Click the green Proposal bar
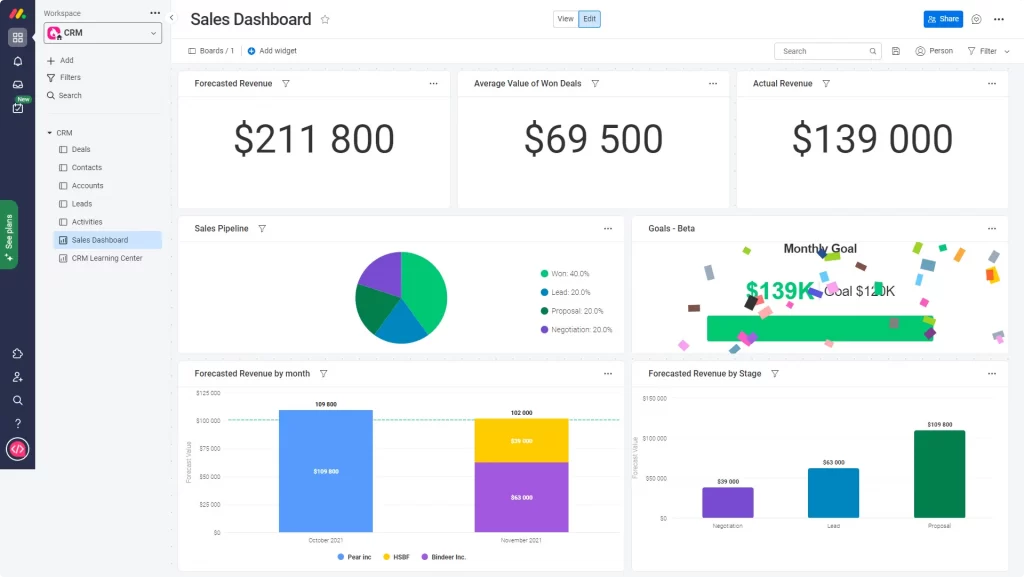The height and width of the screenshot is (577, 1024). pos(939,474)
